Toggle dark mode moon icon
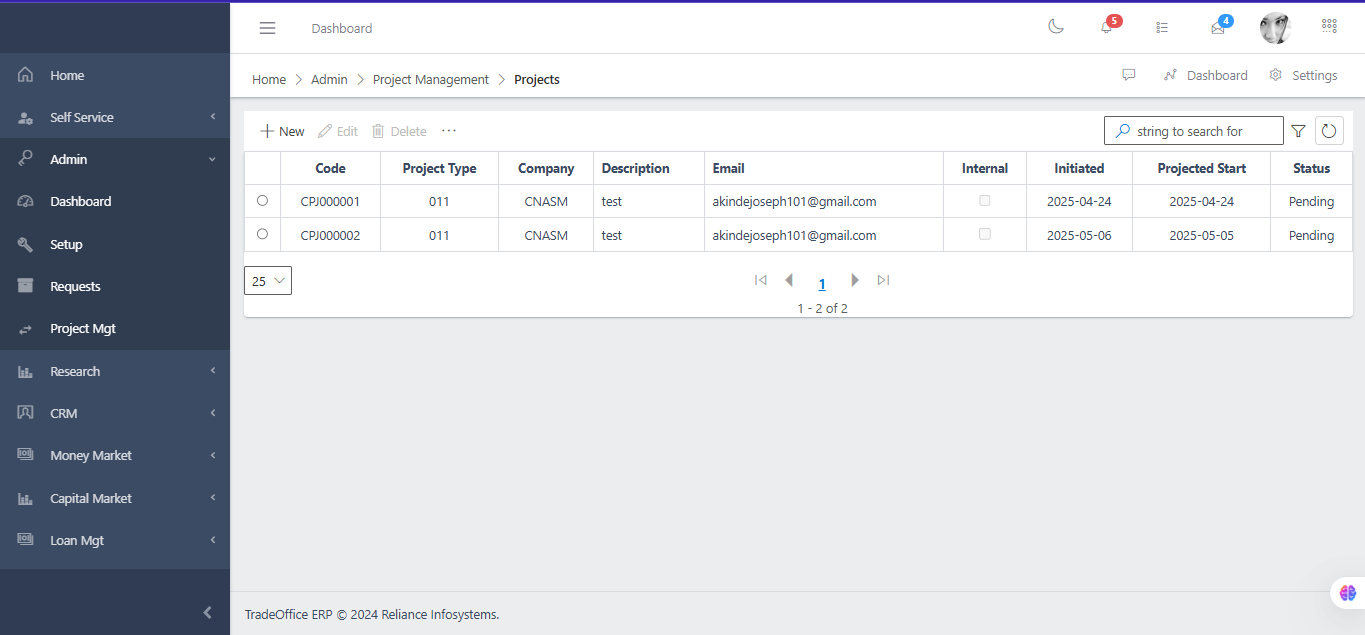This screenshot has height=635, width=1365. 1055,27
